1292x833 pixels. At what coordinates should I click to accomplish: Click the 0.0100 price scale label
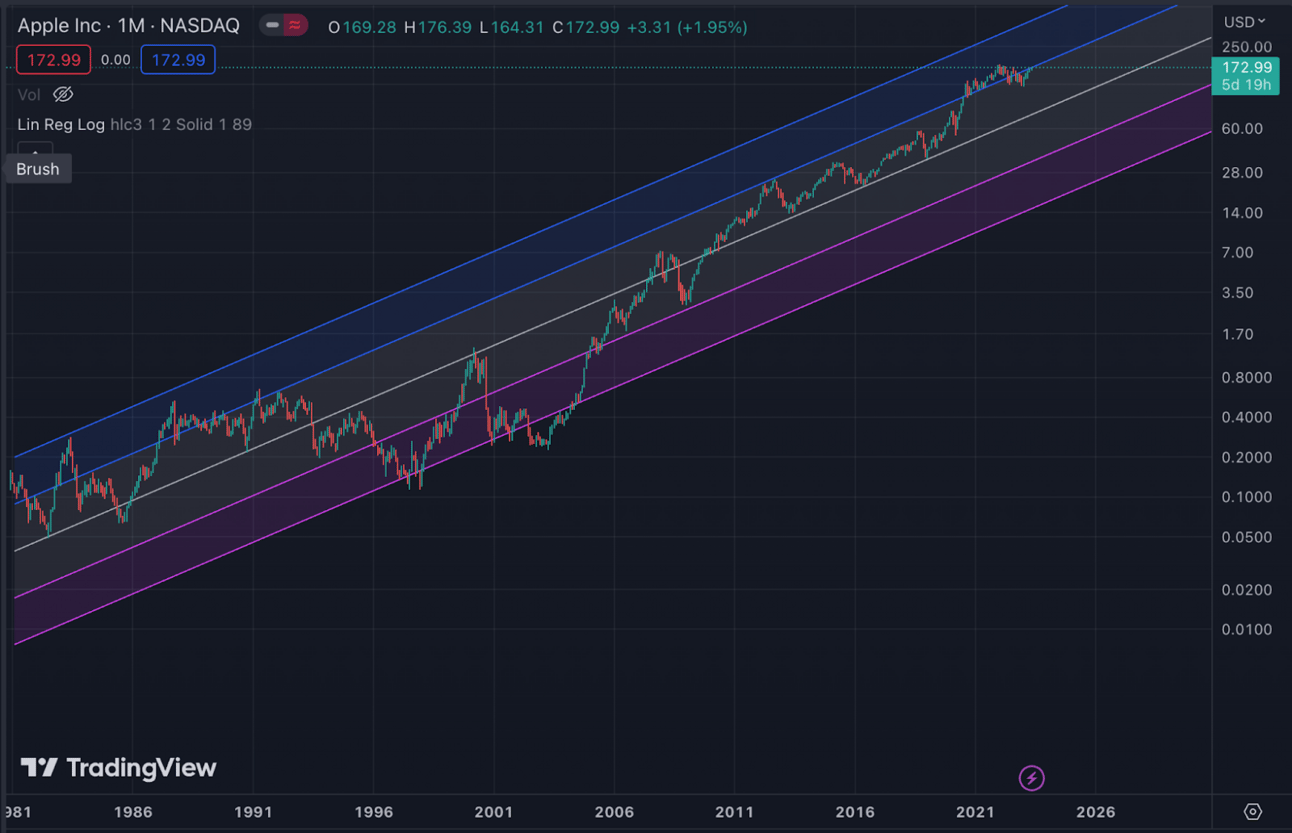tap(1246, 630)
